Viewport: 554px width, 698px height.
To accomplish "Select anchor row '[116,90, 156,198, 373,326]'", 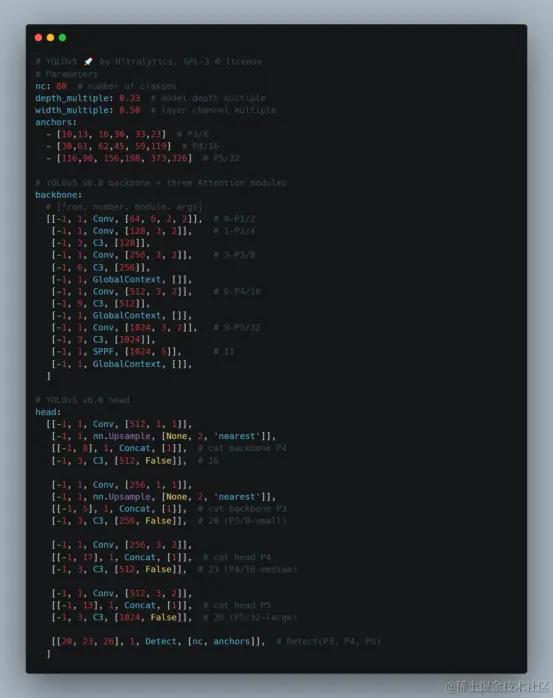I will coord(142,158).
